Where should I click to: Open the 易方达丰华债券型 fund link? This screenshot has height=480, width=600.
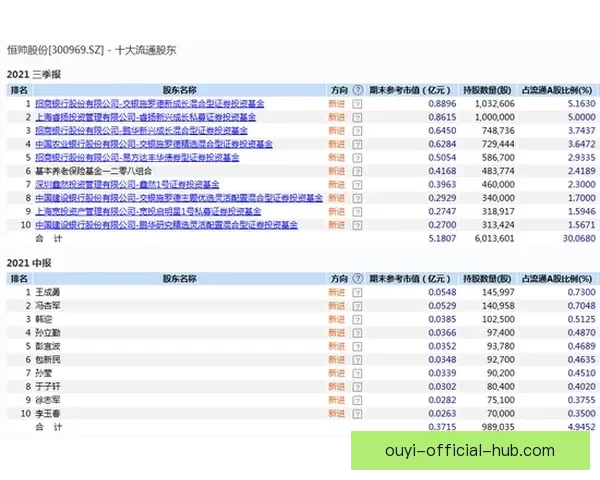(137, 157)
